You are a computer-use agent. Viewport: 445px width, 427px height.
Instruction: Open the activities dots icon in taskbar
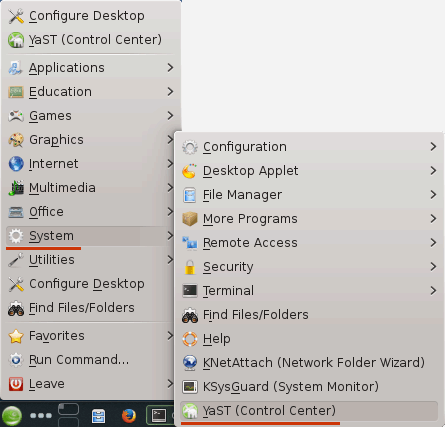[x=41, y=416]
